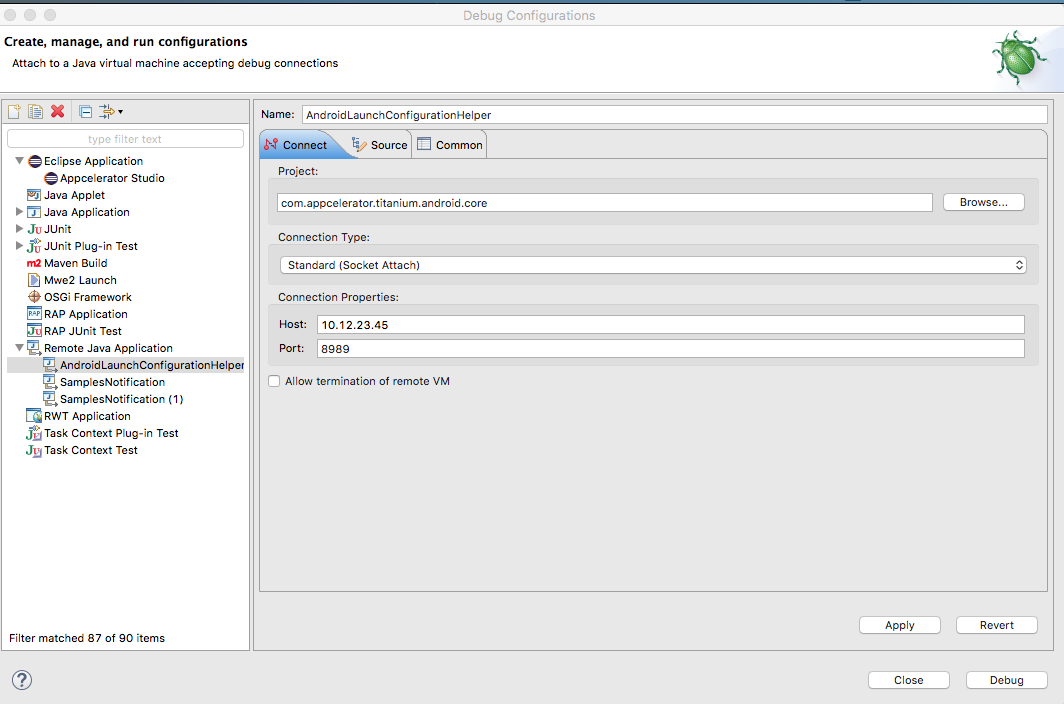Select the SamplesNotification configuration
The image size is (1064, 704).
click(111, 381)
